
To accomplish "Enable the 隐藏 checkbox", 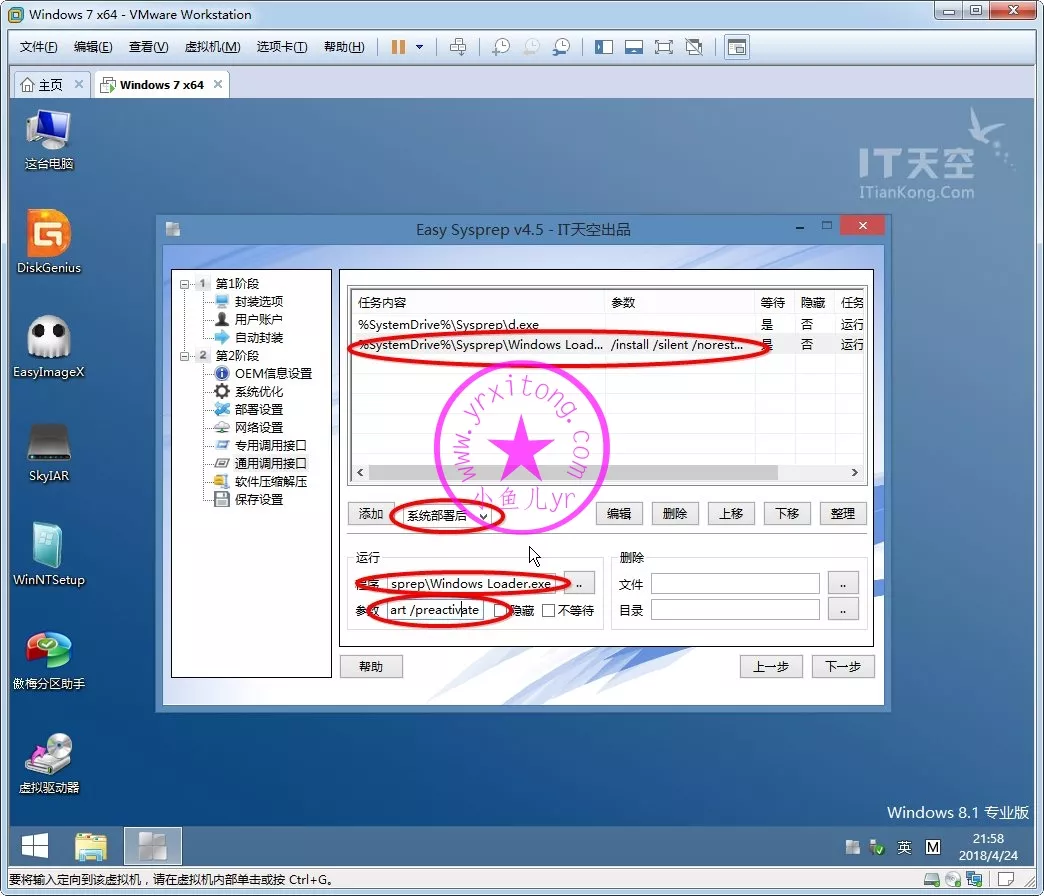I will 501,610.
